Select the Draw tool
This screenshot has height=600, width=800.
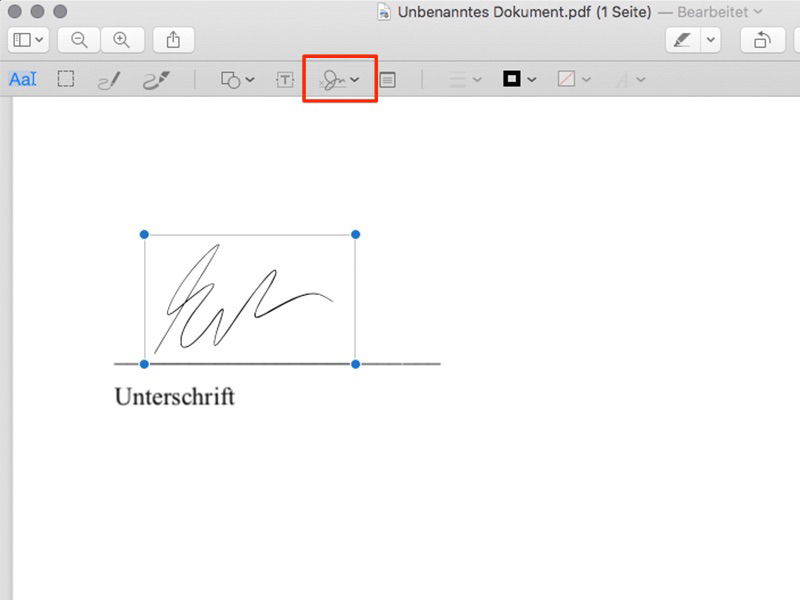(156, 80)
